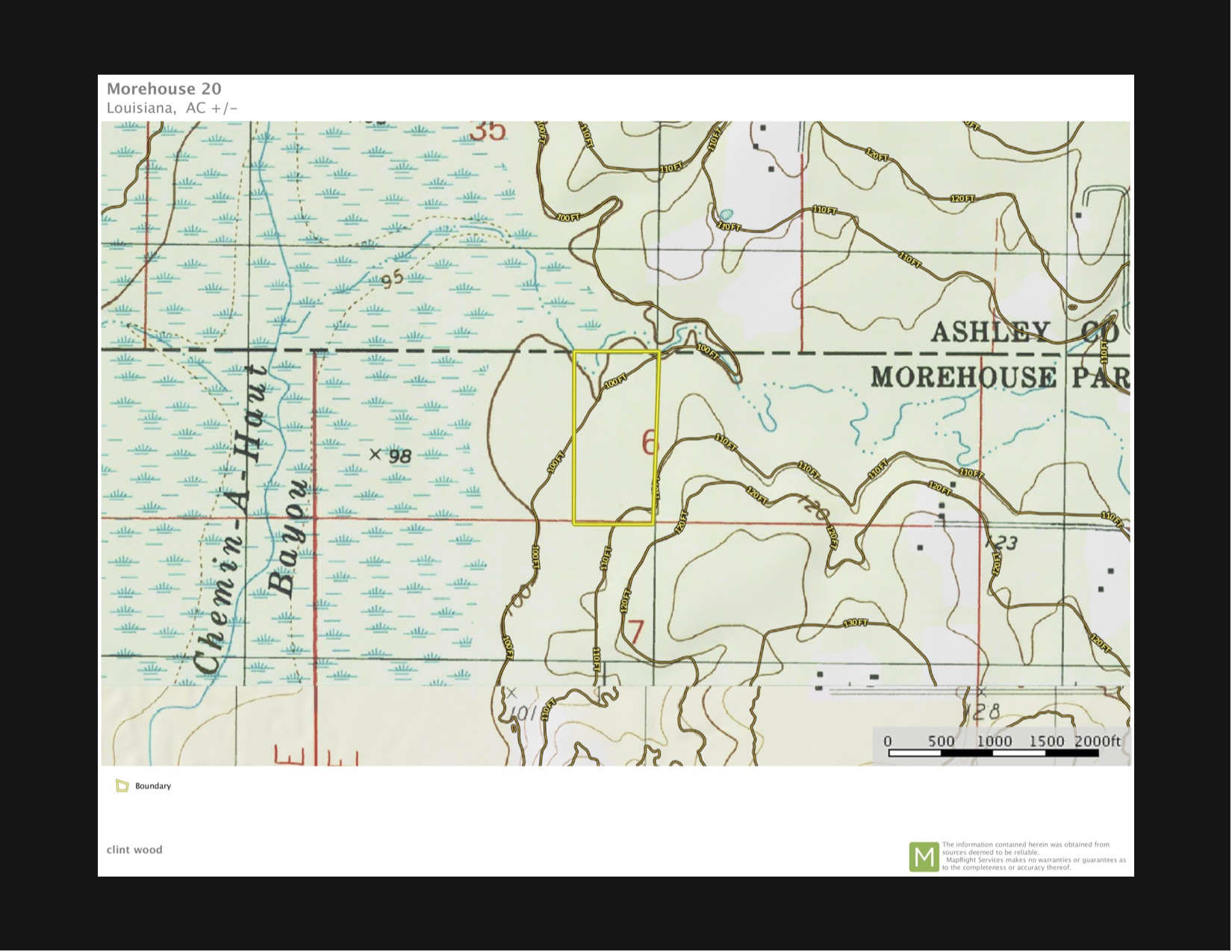Click the MOREHOUSE PAR parish label
Image resolution: width=1232 pixels, height=952 pixels.
click(x=999, y=377)
